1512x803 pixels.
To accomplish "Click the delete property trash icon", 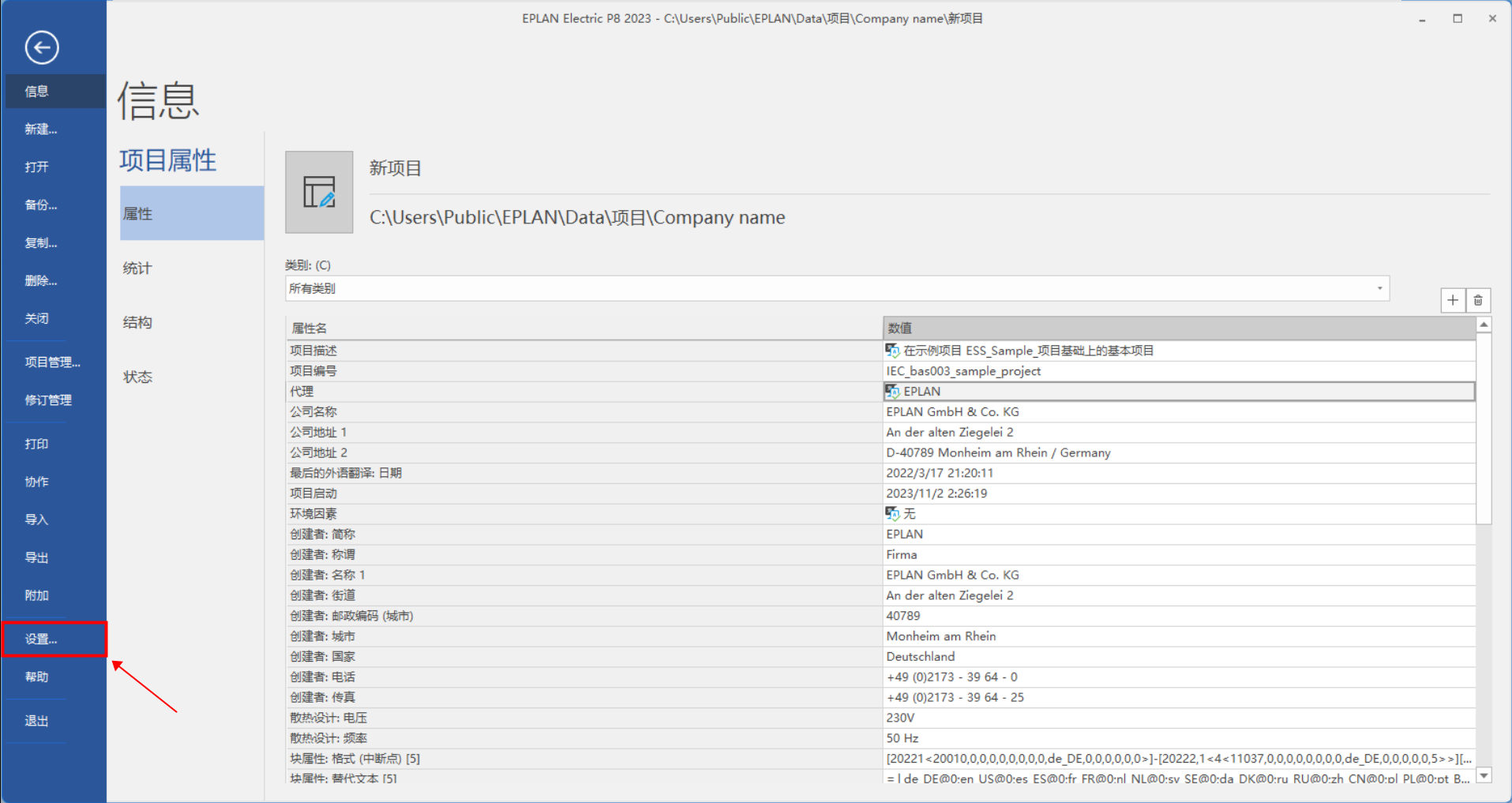I will click(x=1478, y=300).
